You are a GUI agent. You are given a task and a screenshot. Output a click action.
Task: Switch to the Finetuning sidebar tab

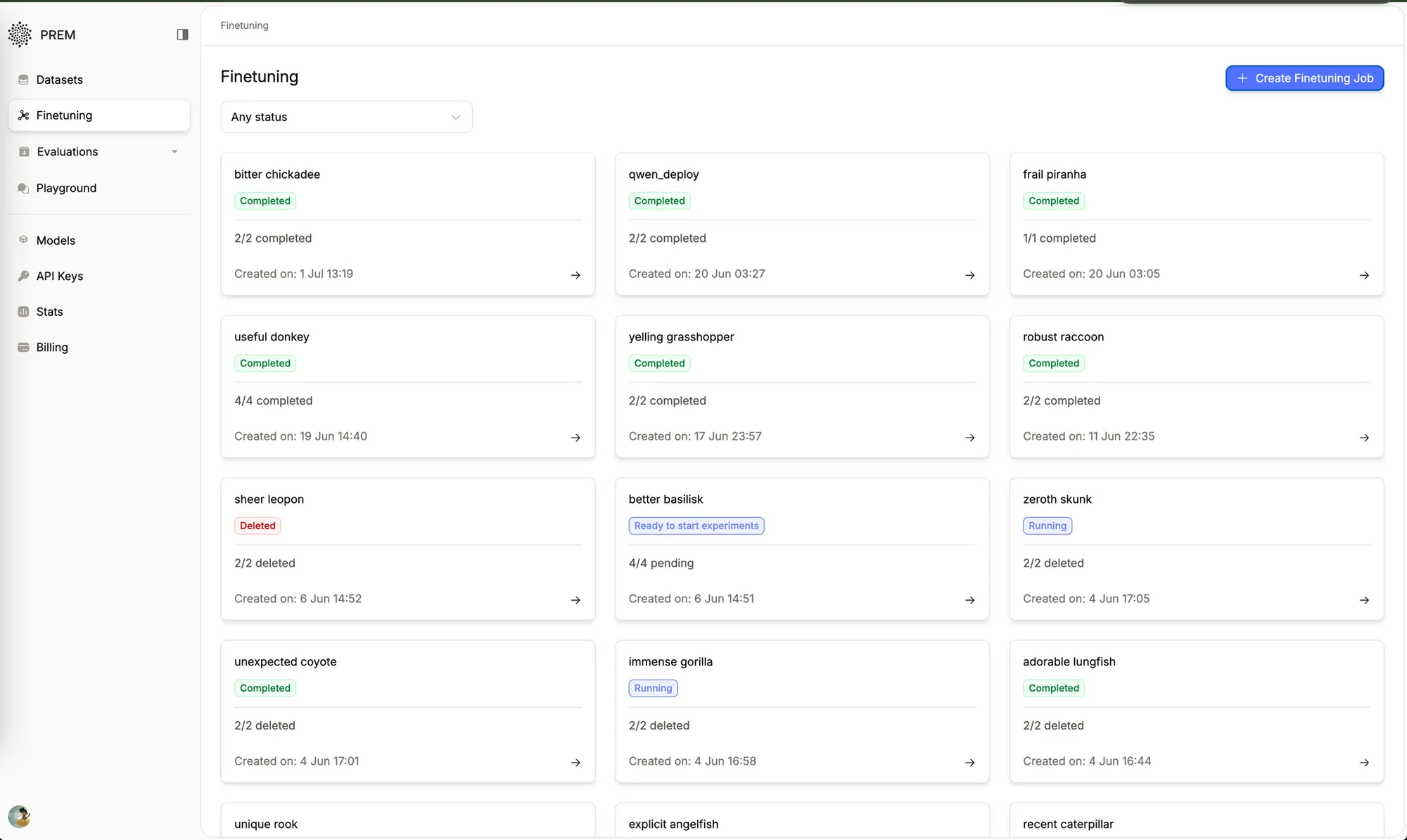(63, 115)
